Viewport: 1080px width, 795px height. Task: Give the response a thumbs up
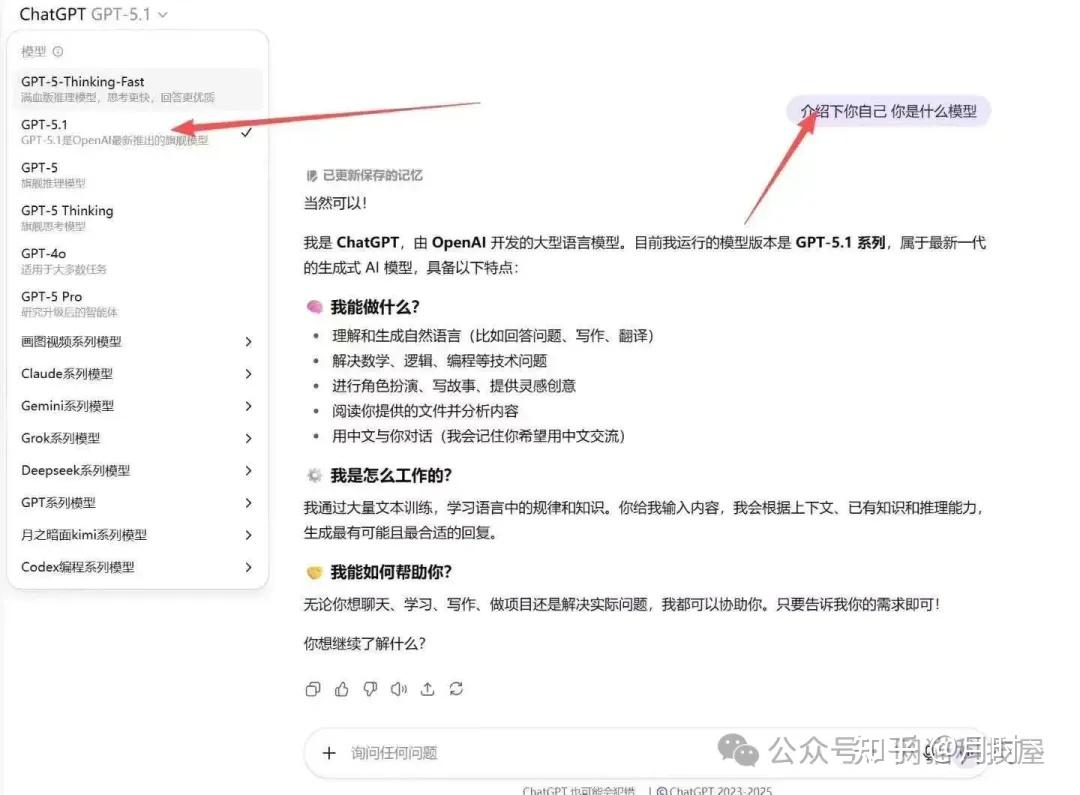[342, 689]
